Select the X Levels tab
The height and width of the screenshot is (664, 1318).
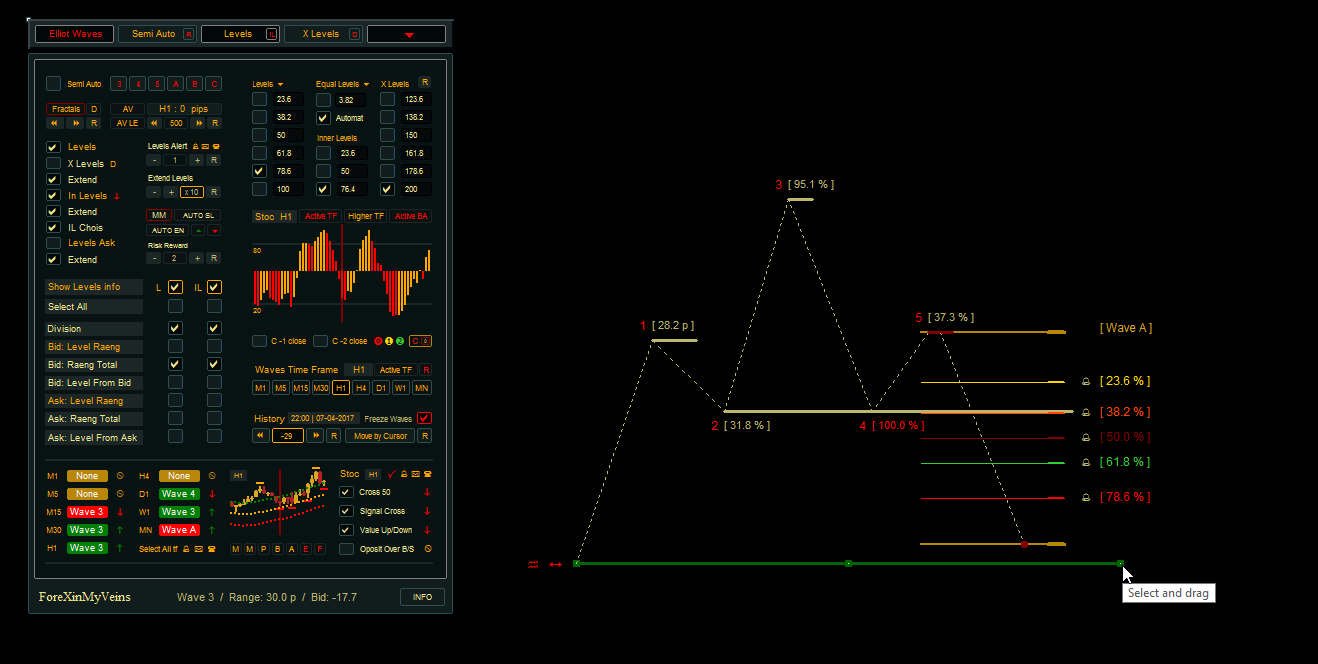[x=320, y=34]
